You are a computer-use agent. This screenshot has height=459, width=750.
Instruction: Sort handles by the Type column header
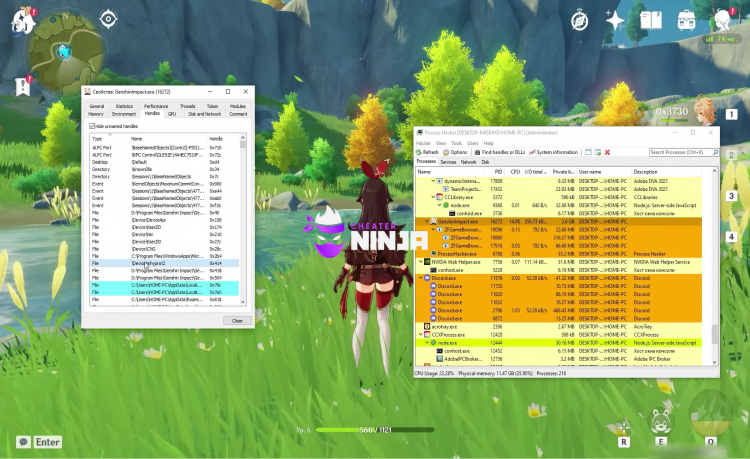pyautogui.click(x=110, y=138)
